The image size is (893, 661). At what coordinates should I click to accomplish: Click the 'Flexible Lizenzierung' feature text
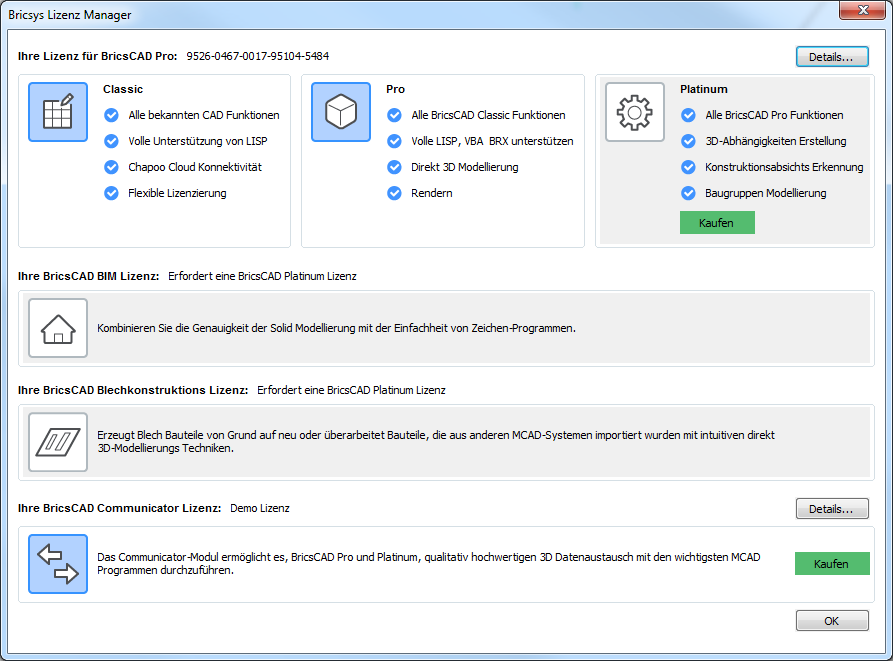coord(177,193)
